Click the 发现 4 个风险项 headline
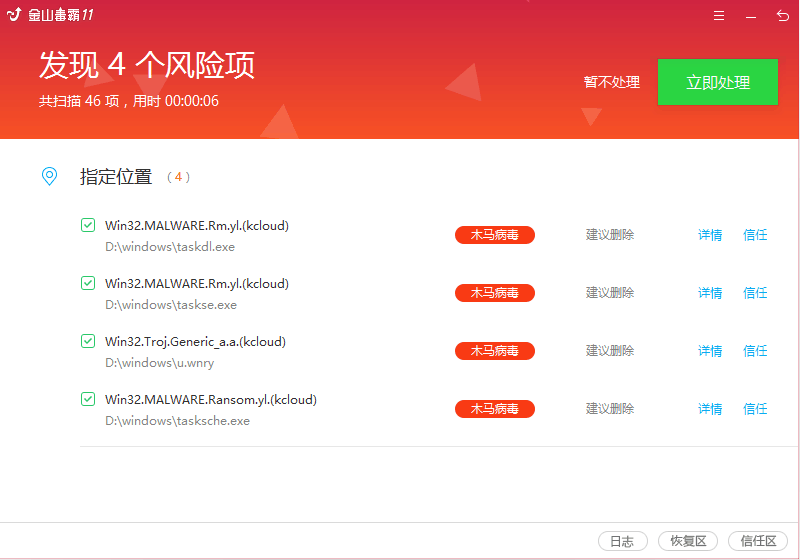 147,65
